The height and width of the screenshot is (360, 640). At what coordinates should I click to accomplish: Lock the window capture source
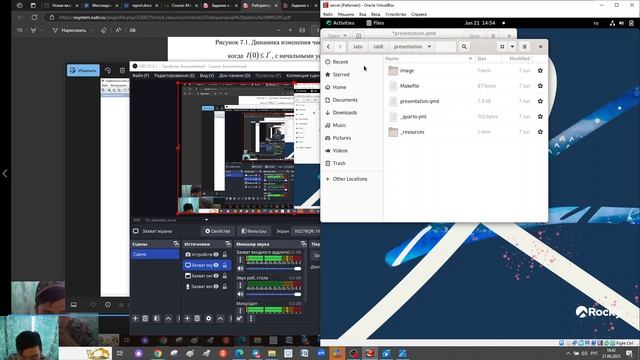tap(224, 276)
